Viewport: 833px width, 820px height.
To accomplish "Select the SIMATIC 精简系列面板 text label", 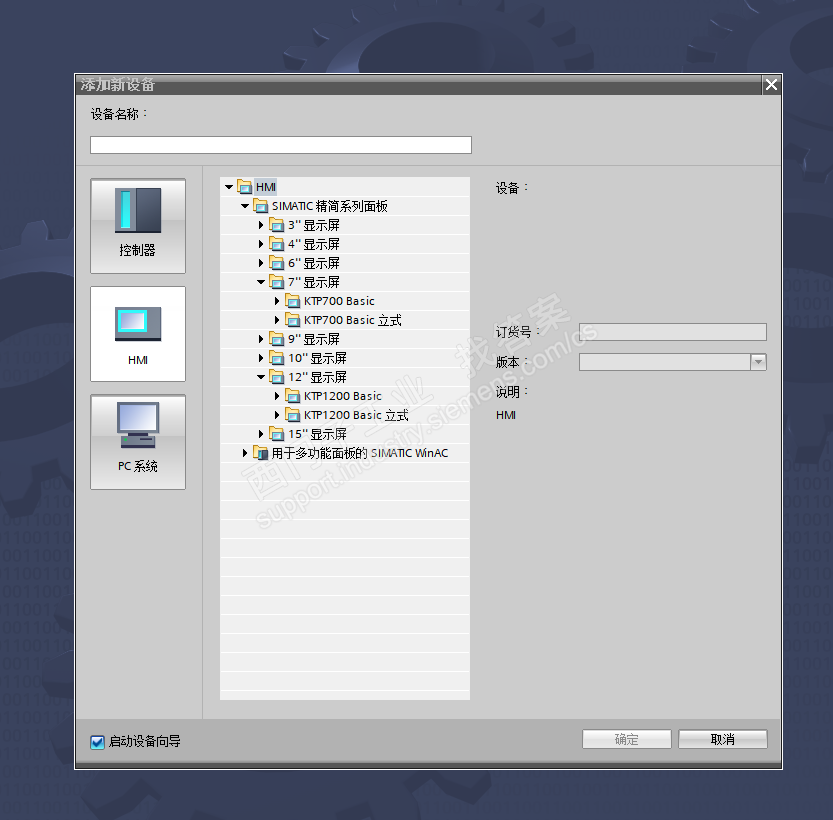I will 329,206.
